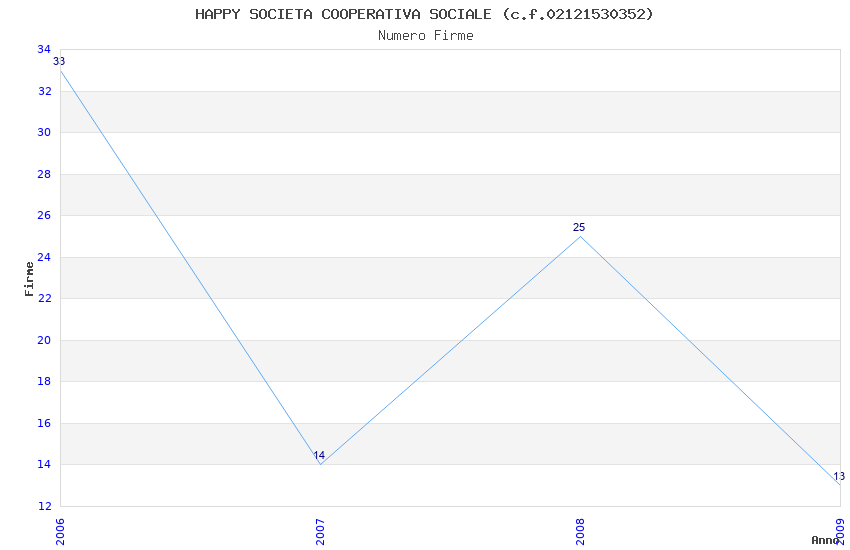This screenshot has height=550, width=850.
Task: Click the 22 y-axis tick label
Action: point(44,299)
